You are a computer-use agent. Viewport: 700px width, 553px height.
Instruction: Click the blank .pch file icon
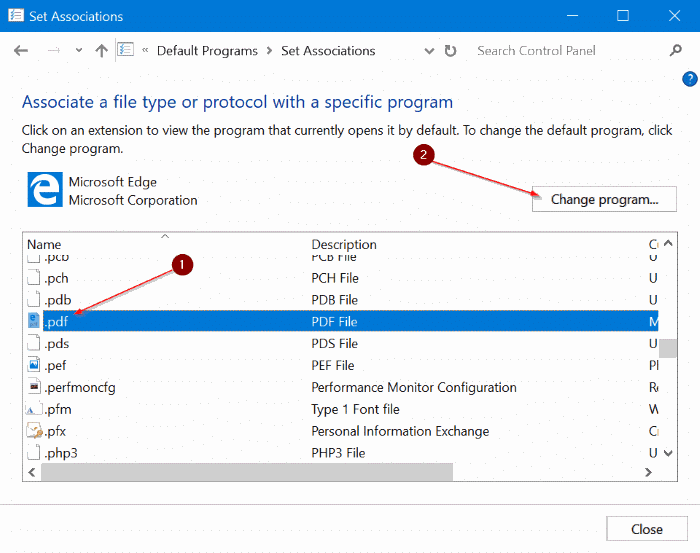pos(33,277)
